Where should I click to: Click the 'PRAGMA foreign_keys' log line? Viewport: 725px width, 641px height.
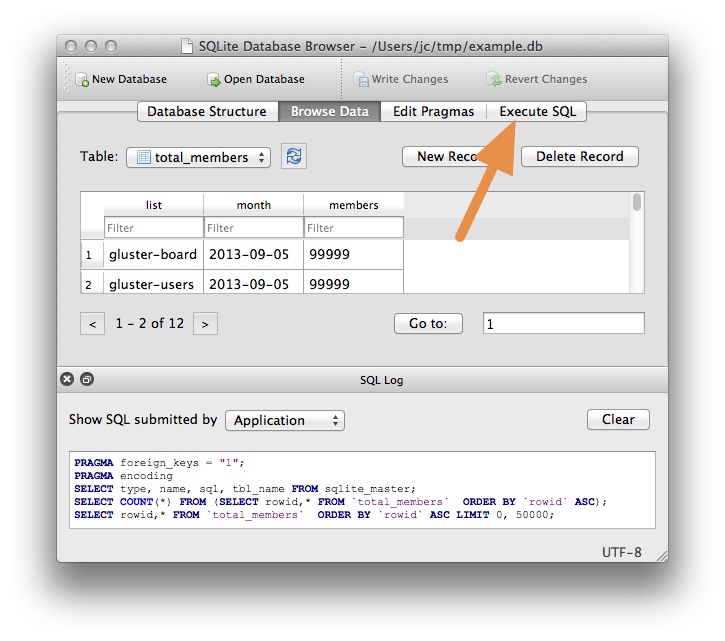click(x=160, y=462)
